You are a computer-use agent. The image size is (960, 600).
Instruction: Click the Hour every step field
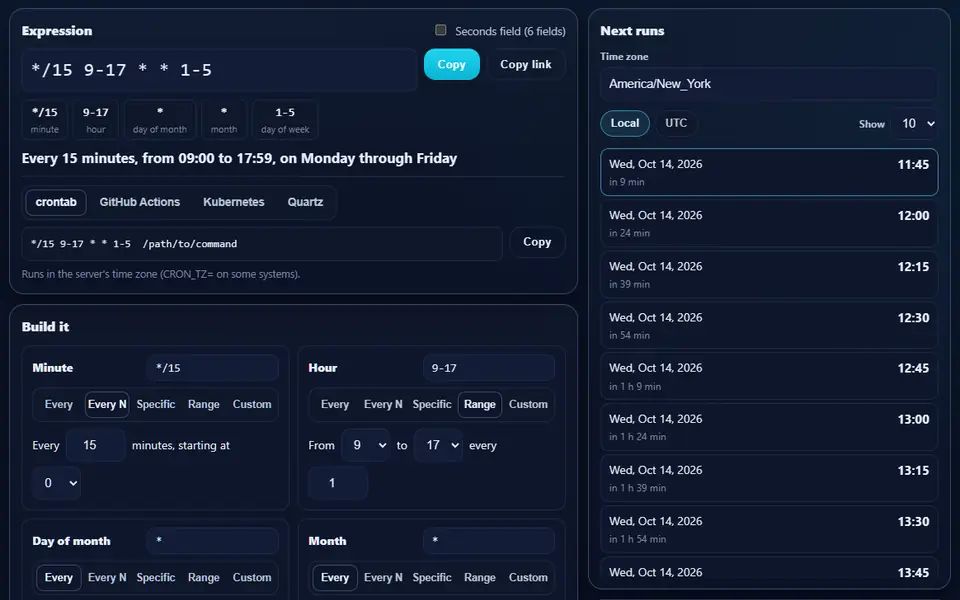point(338,483)
